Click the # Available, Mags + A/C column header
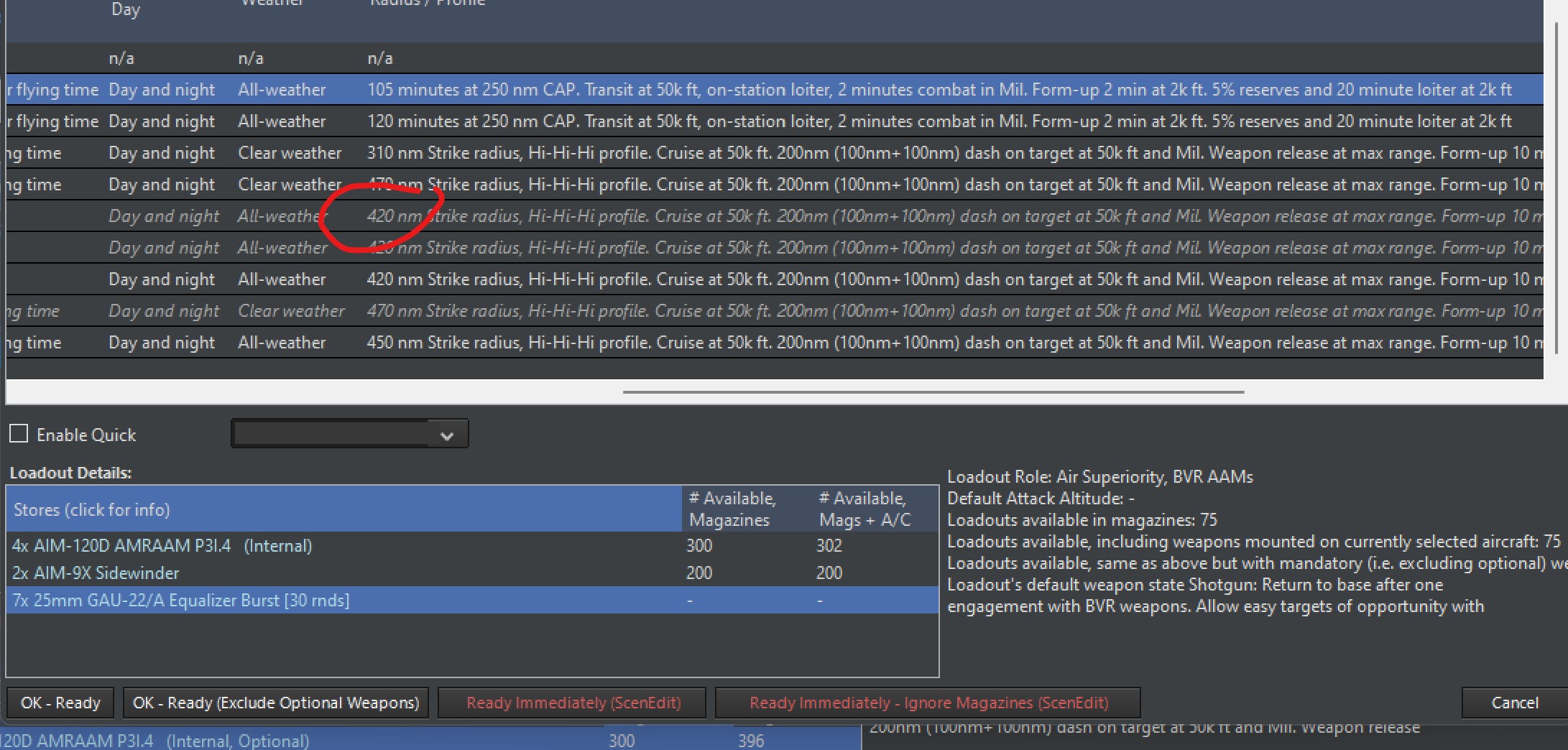Screen dimensions: 1568x750 coord(875,509)
